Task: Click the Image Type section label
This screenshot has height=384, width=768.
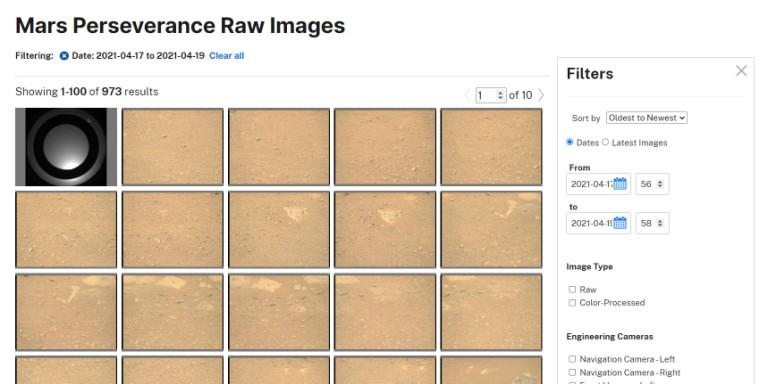Action: [589, 266]
